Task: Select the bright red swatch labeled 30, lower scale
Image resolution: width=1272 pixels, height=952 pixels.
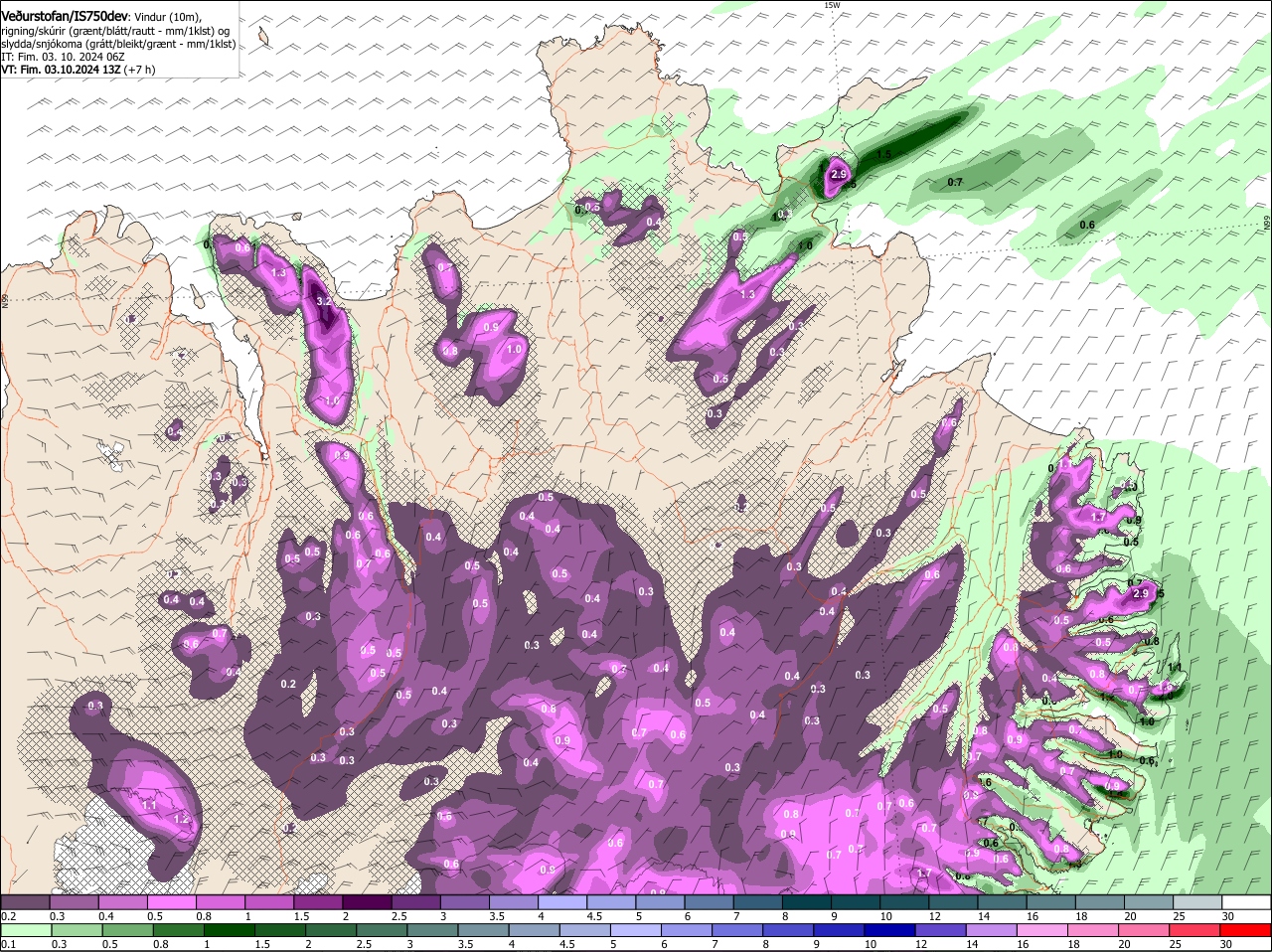Action: click(1246, 930)
